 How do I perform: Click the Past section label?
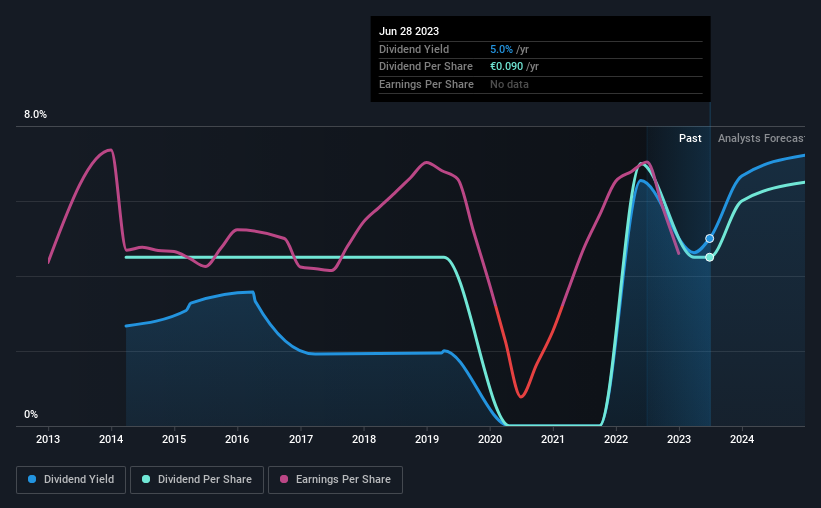(x=690, y=138)
